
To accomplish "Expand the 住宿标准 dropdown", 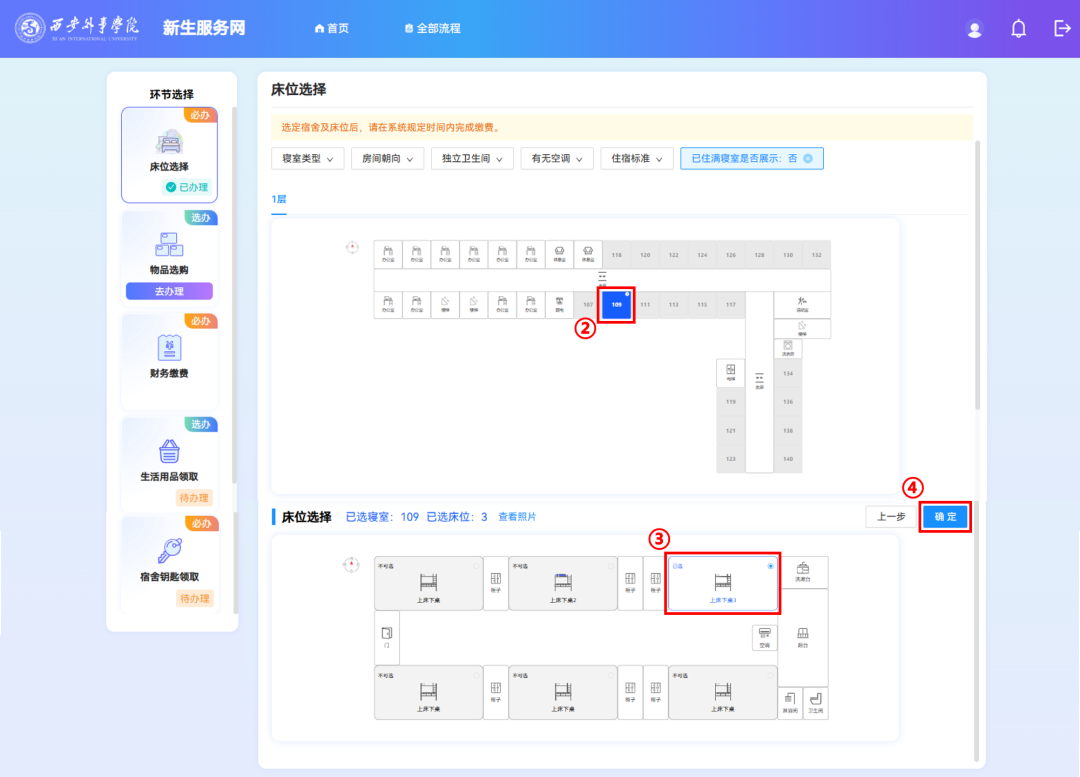I will [x=637, y=158].
